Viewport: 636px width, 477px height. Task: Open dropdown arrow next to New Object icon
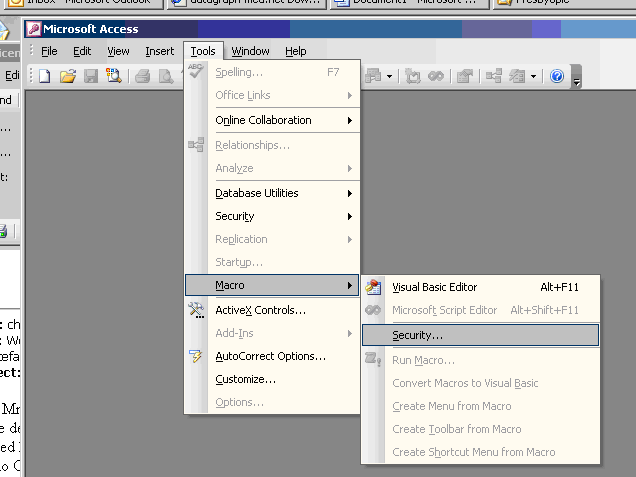533,76
